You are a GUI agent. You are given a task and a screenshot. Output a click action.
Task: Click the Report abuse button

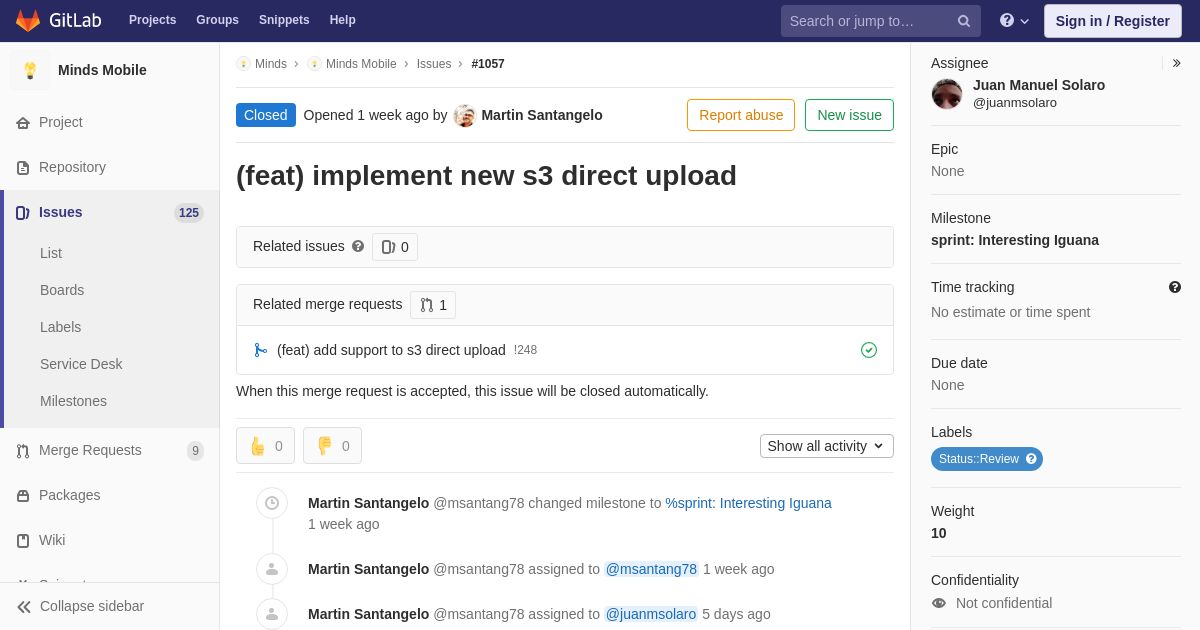pyautogui.click(x=741, y=115)
